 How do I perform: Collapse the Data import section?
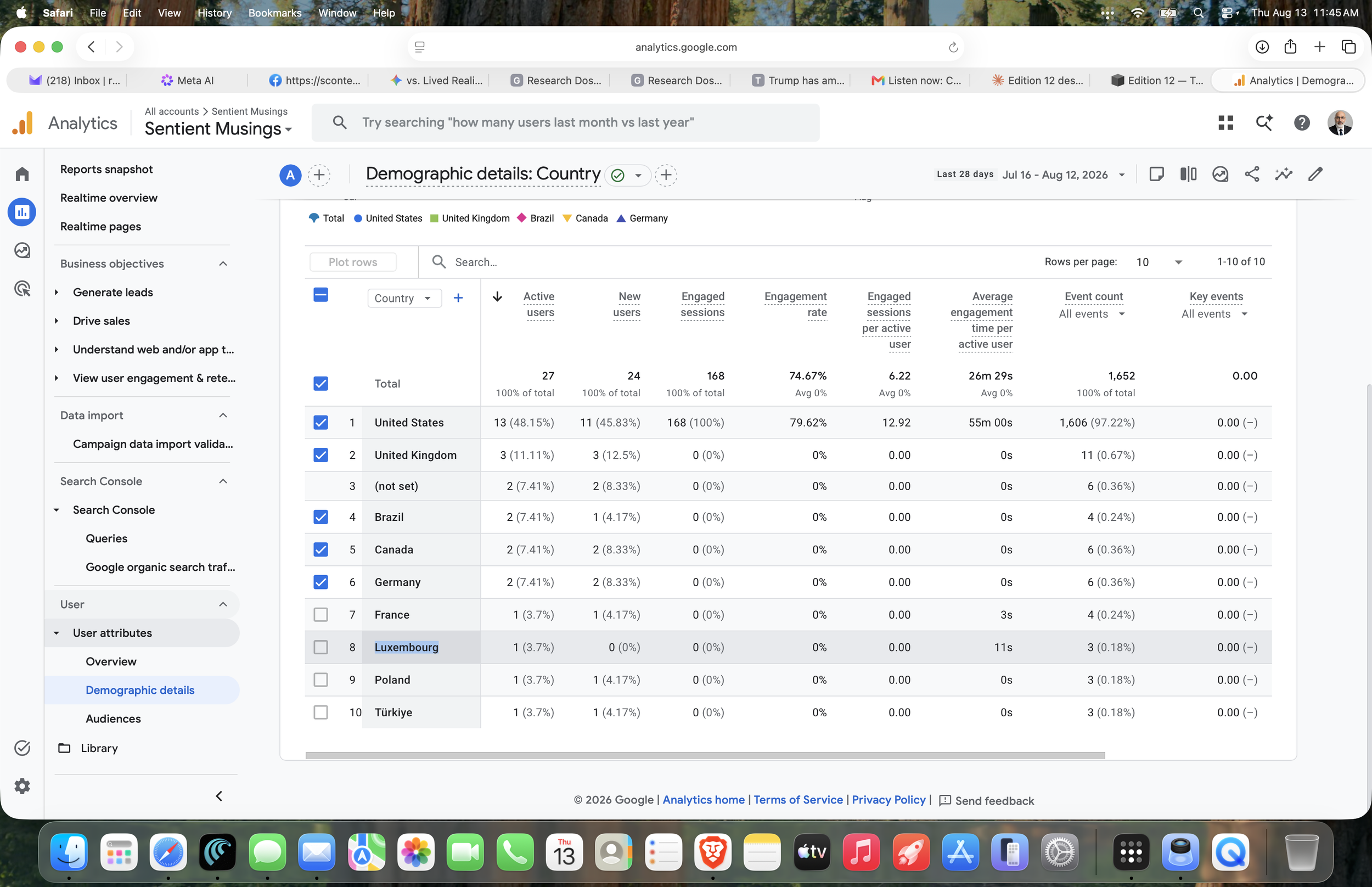223,416
